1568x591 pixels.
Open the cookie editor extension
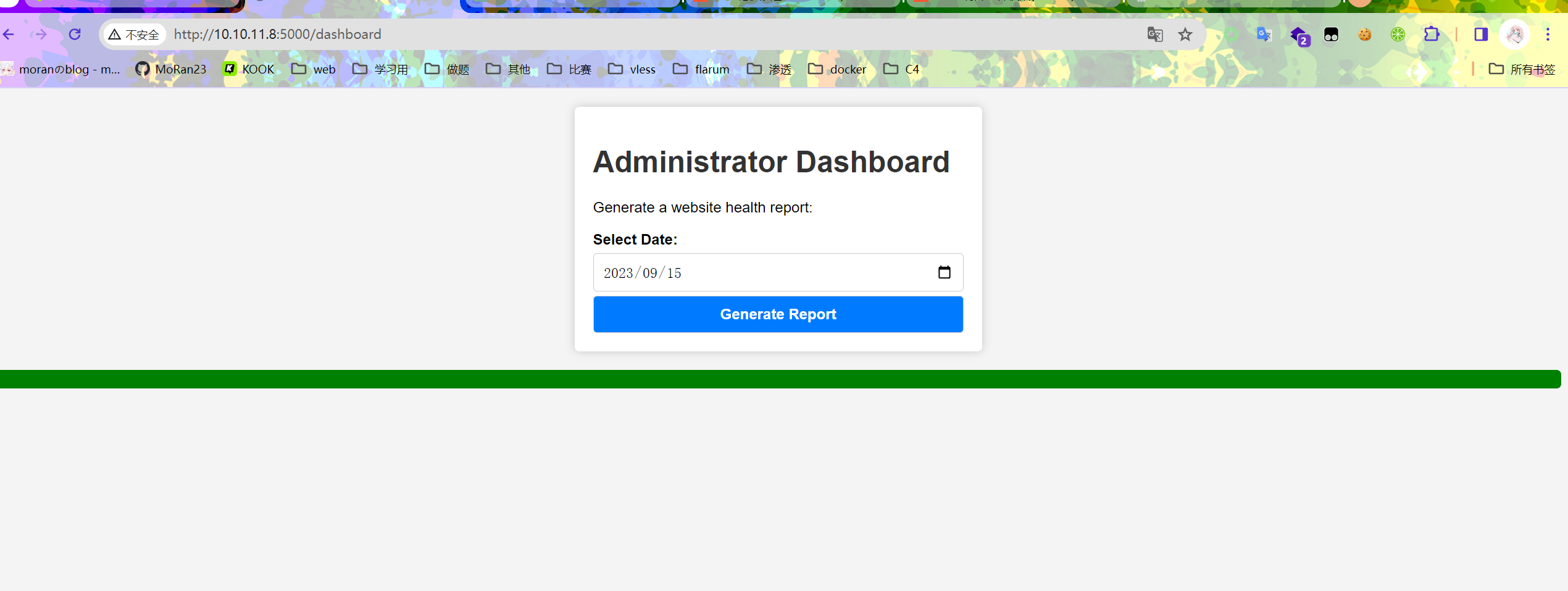1364,35
